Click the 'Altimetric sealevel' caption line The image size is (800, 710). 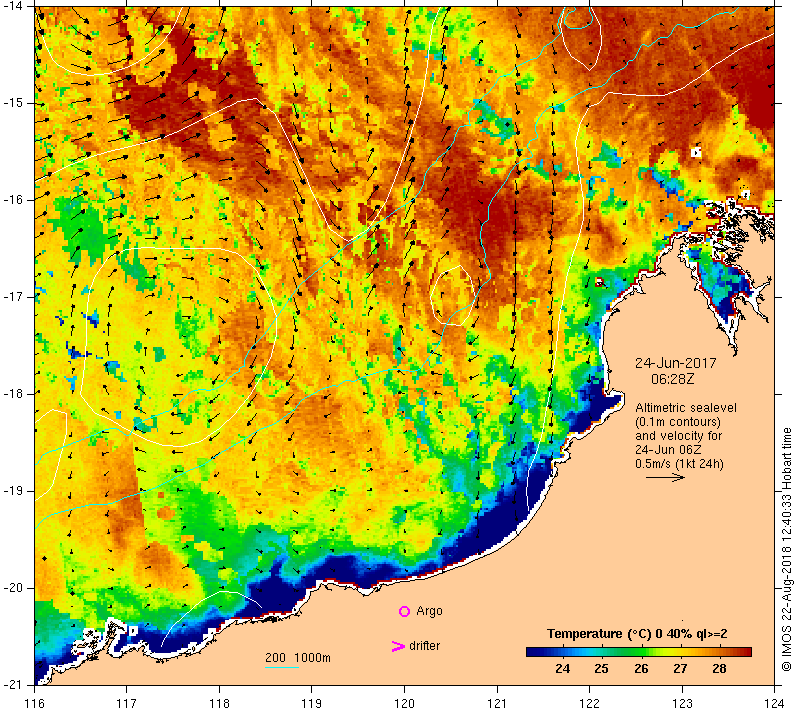[686, 408]
